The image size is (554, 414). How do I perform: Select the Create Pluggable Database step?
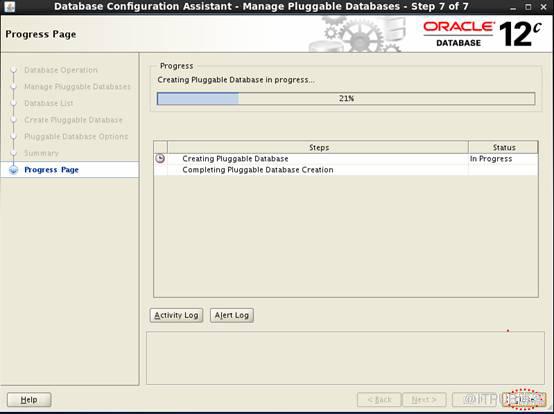click(73, 120)
